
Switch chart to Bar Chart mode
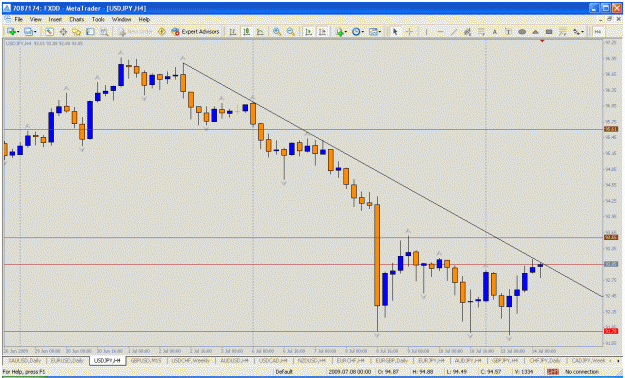click(x=232, y=32)
